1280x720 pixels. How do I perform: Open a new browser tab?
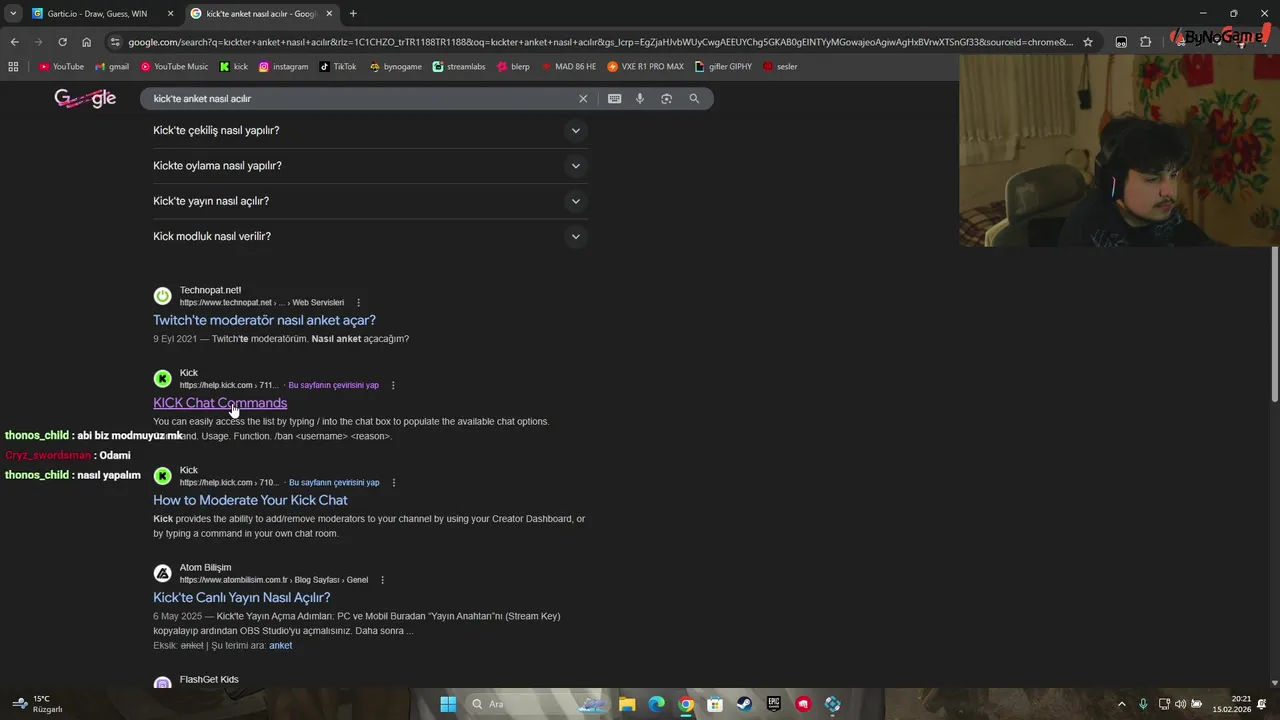[353, 14]
